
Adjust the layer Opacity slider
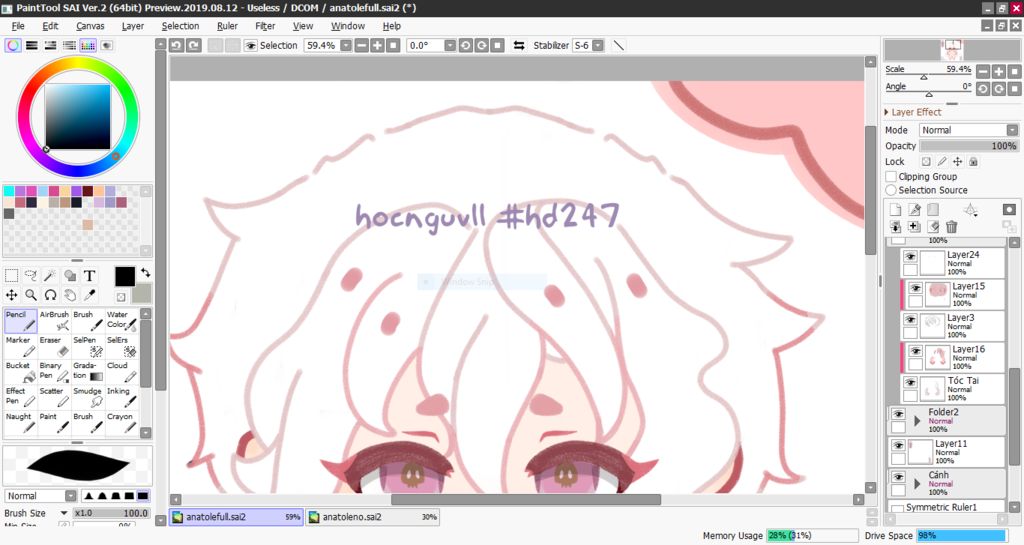tap(969, 146)
